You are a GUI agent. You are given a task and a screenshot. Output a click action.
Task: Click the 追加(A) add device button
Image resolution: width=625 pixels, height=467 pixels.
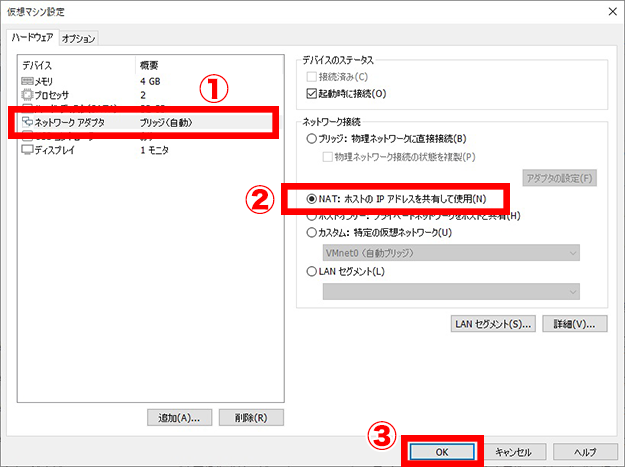(179, 417)
